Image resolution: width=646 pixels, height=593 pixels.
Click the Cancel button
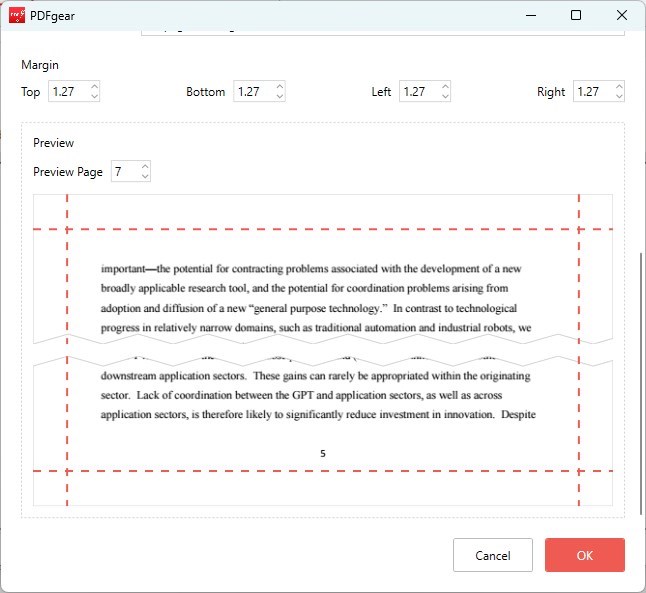(493, 555)
